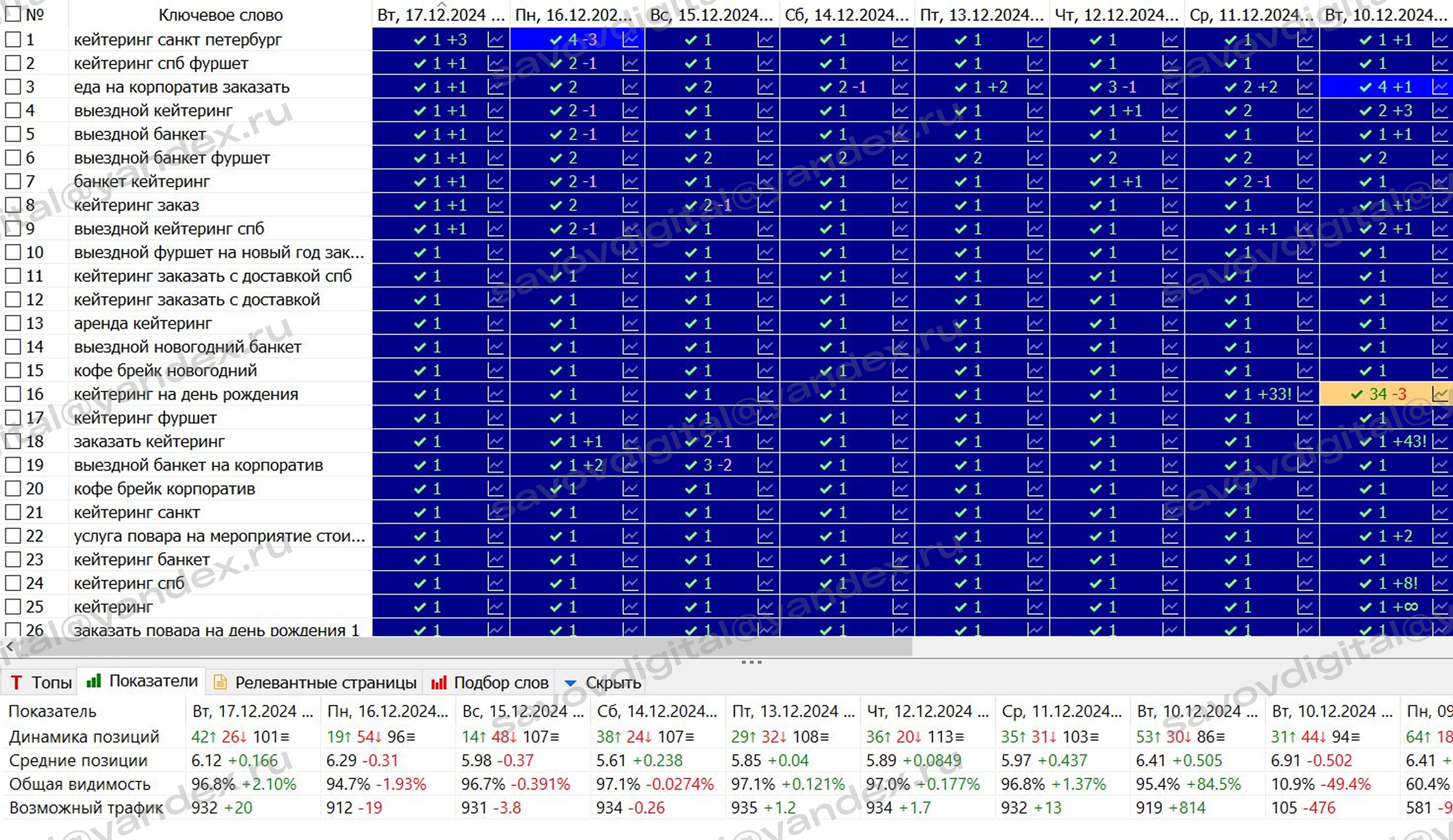The width and height of the screenshot is (1453, 840).
Task: Open chart icon for keyword 19 on 15.12.2024
Action: tap(765, 465)
